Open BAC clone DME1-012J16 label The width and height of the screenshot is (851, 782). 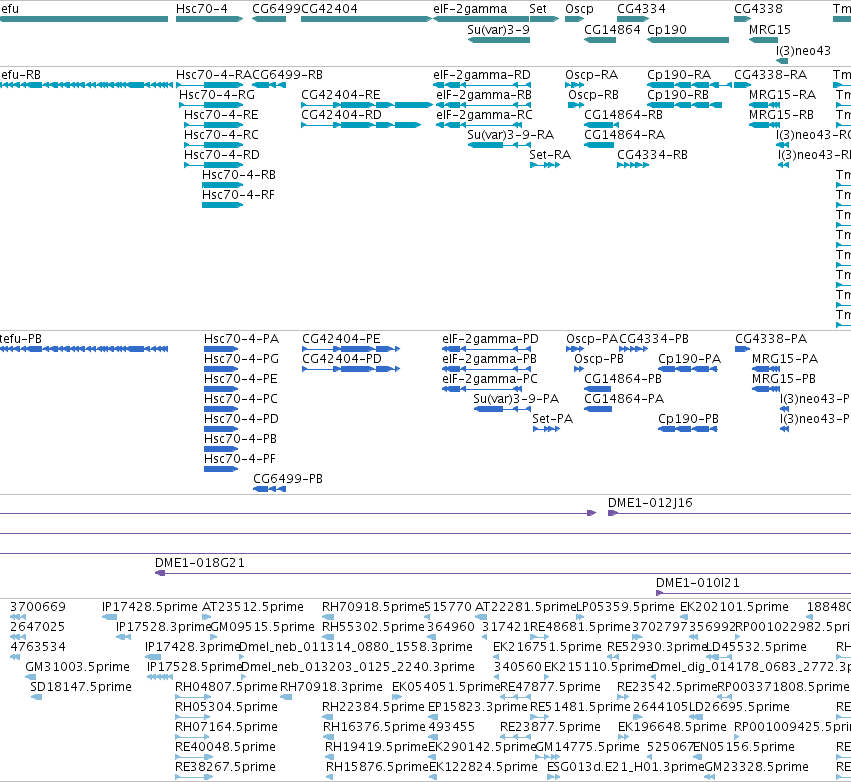[650, 503]
